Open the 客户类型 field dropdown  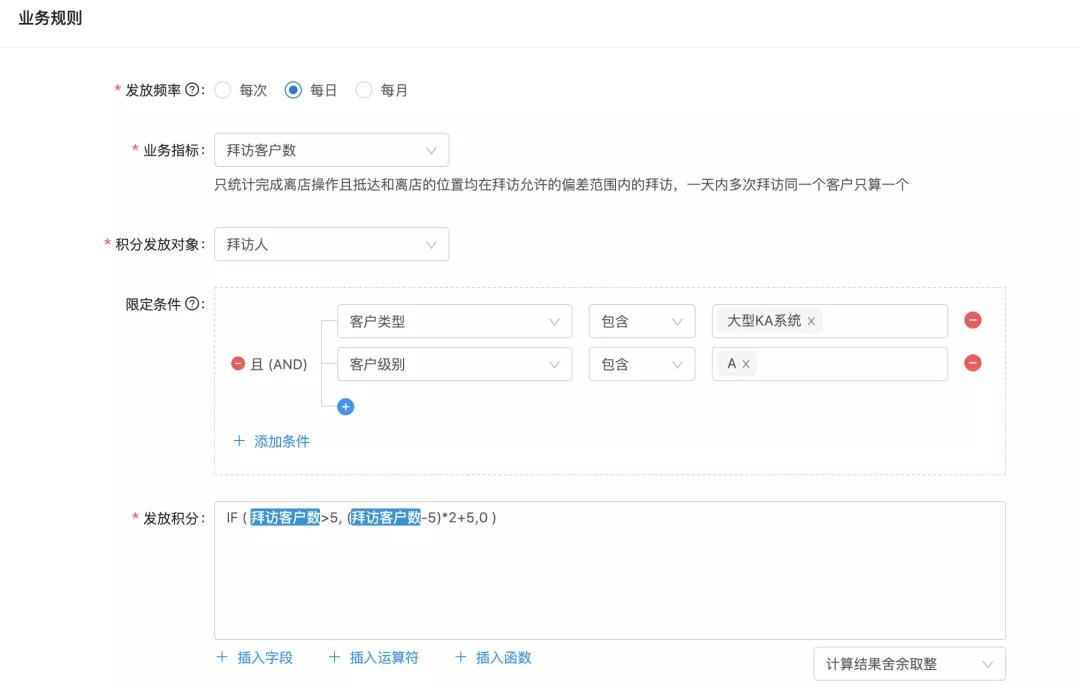click(454, 321)
